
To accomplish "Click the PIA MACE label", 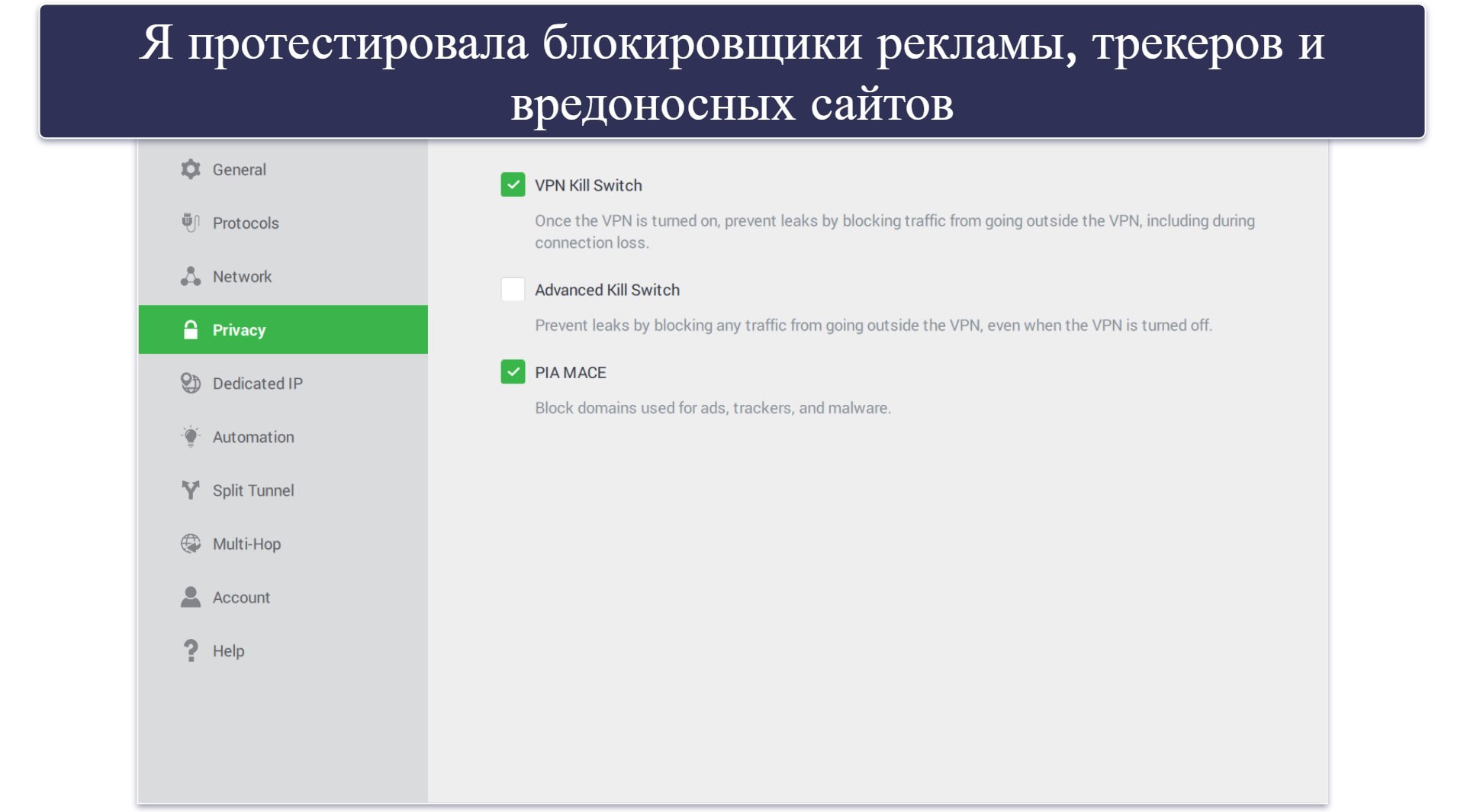I will (571, 373).
